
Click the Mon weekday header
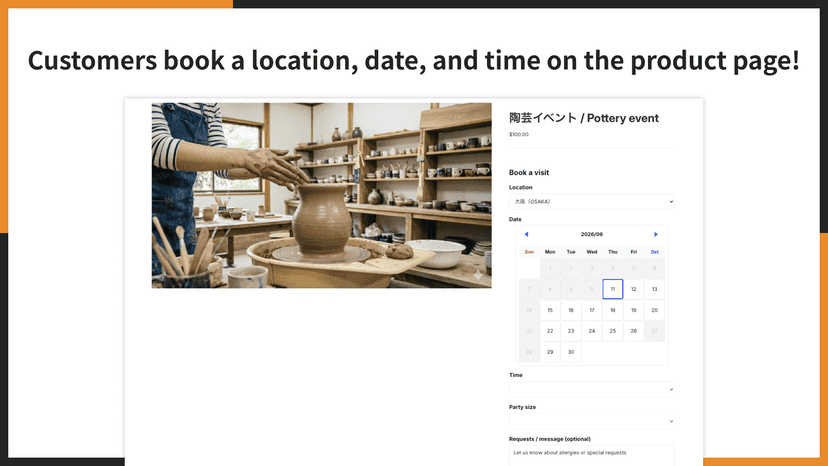(550, 252)
